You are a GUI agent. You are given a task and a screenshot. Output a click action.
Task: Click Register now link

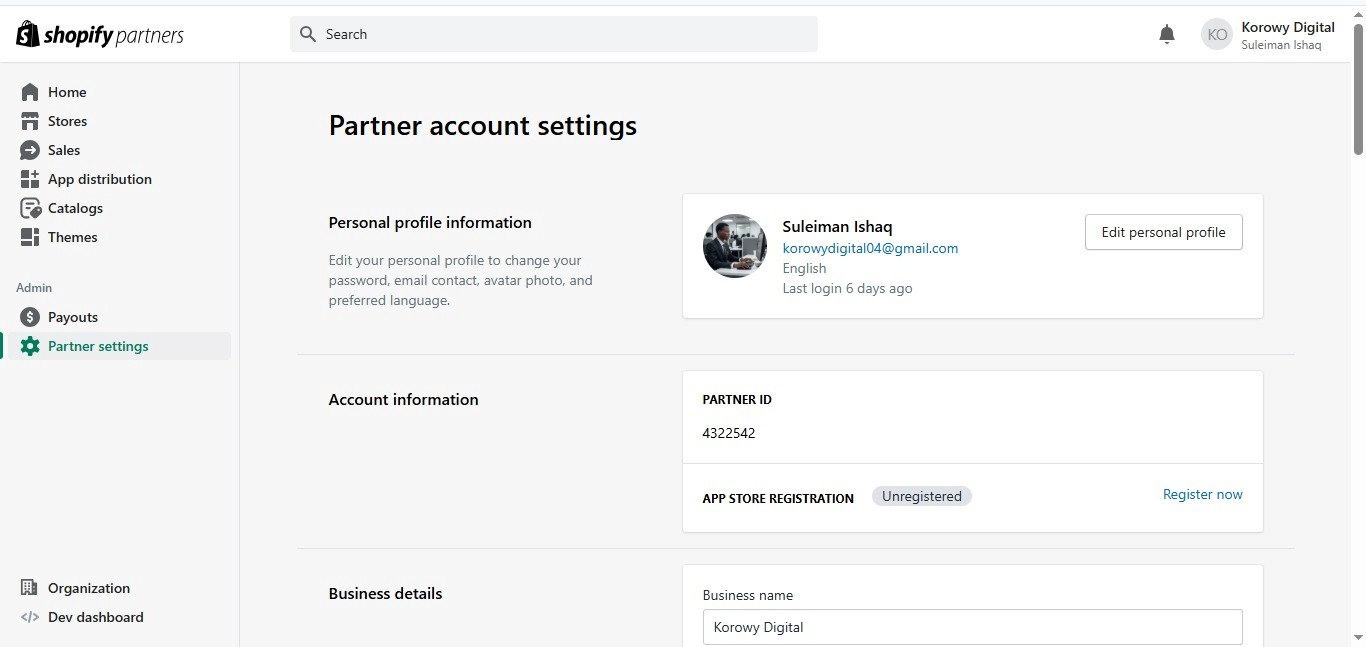point(1202,494)
